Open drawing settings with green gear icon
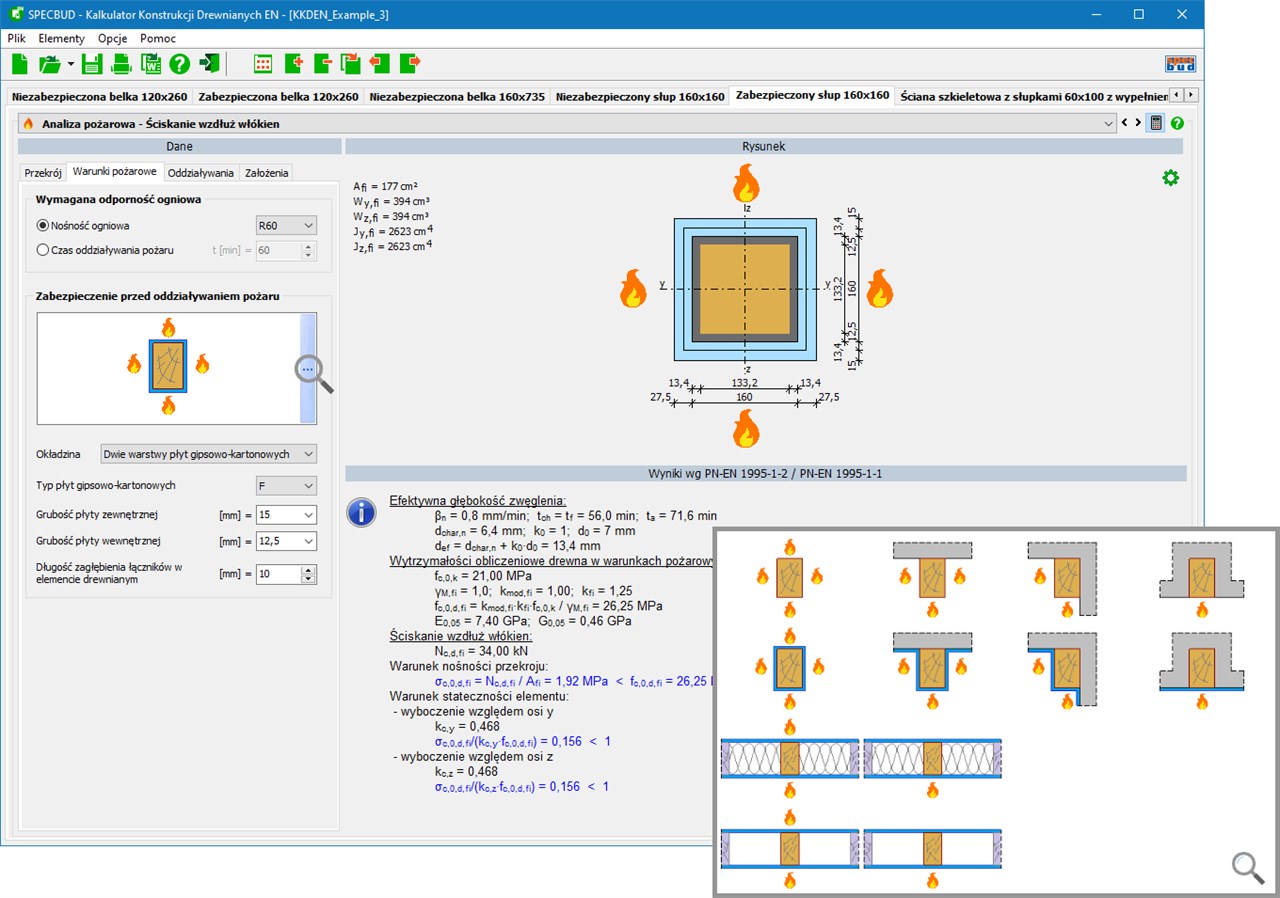The height and width of the screenshot is (898, 1280). pyautogui.click(x=1170, y=178)
